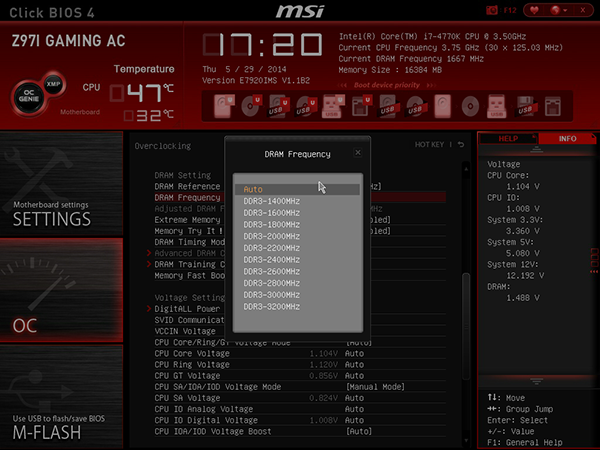Open CPU IOA/IOD Voltage Boost Auto dropdown
The height and width of the screenshot is (450, 600).
359,431
